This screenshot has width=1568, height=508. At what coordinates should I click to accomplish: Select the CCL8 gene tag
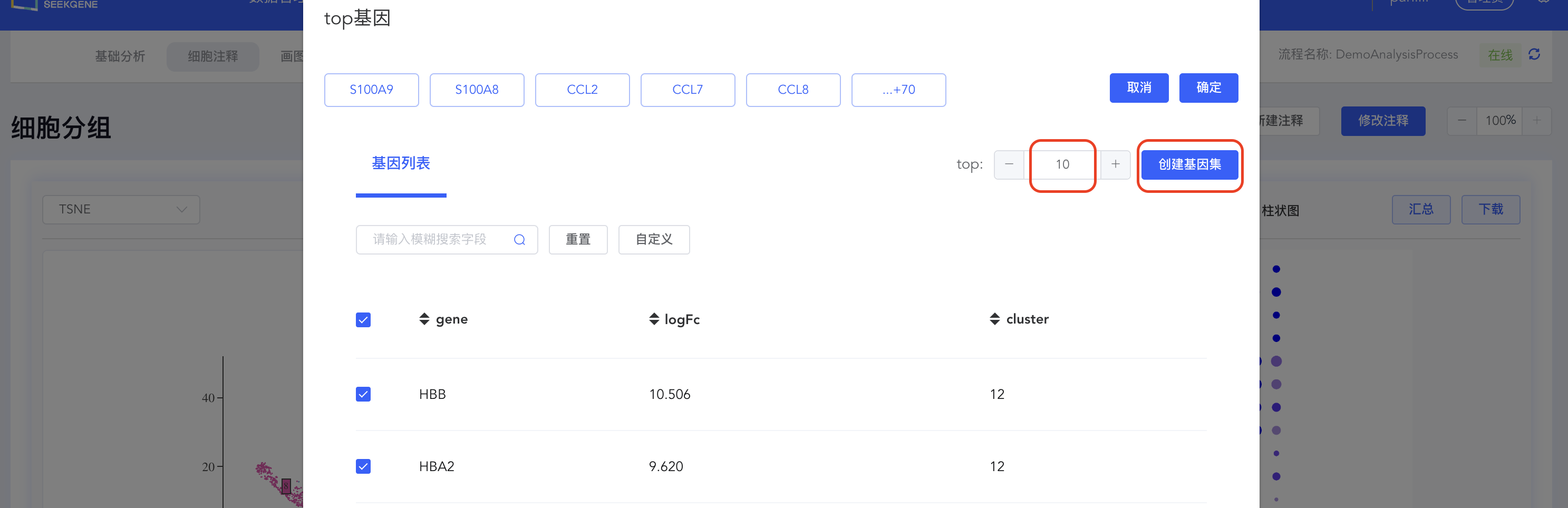pos(793,90)
